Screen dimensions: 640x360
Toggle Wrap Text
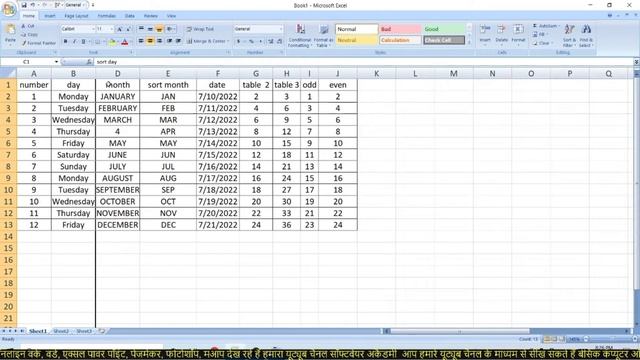[x=200, y=29]
